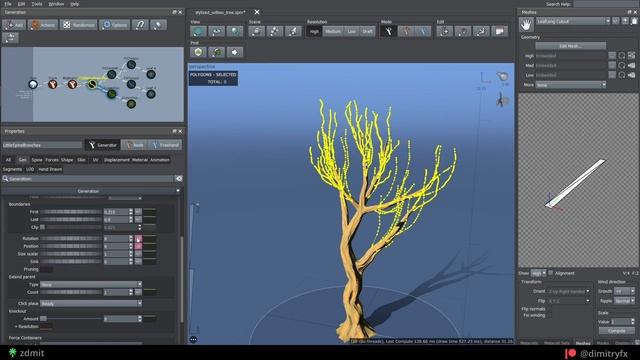The image size is (640, 360).
Task: Click first Scene toolbar icon
Action: [x=257, y=31]
